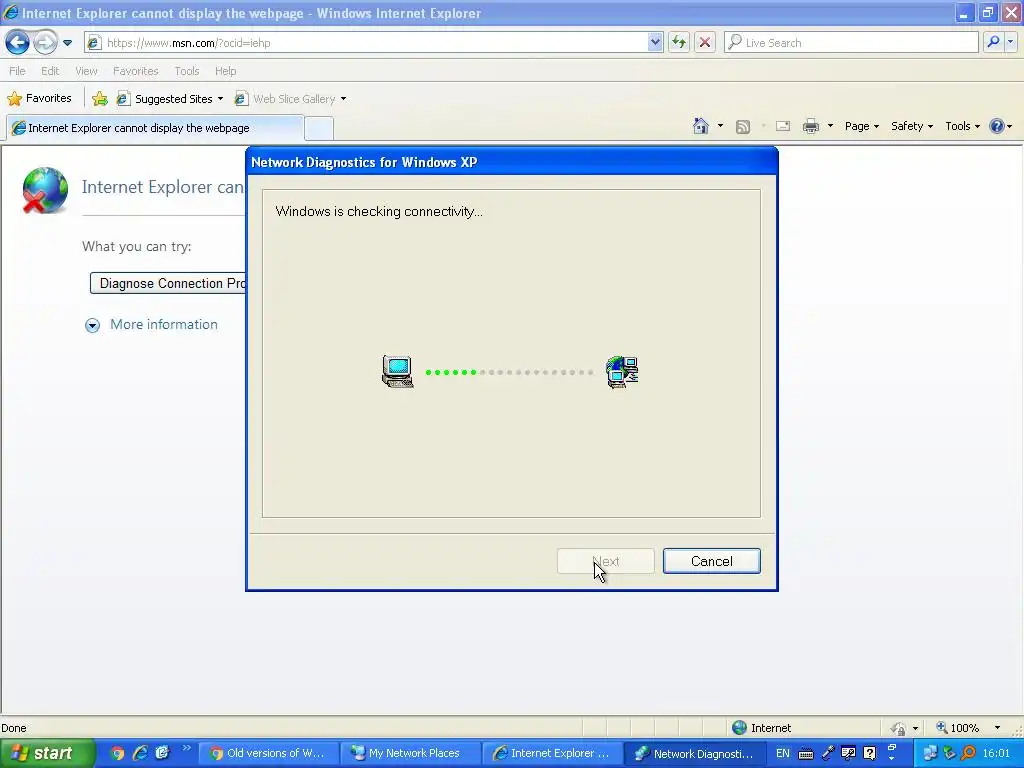Open the search provider options dropdown
The height and width of the screenshot is (768, 1024).
point(1010,43)
